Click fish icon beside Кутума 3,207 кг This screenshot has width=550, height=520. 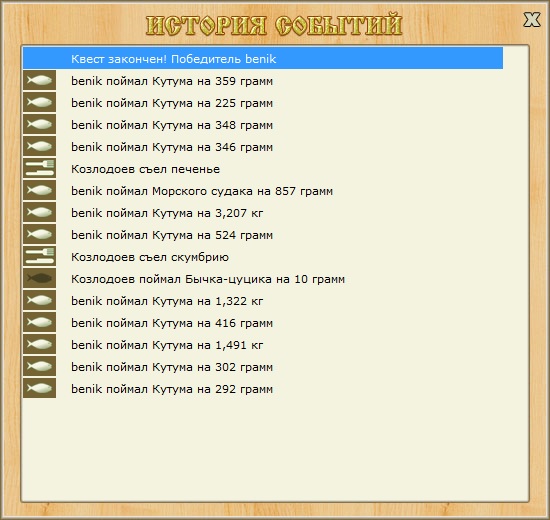click(x=39, y=212)
